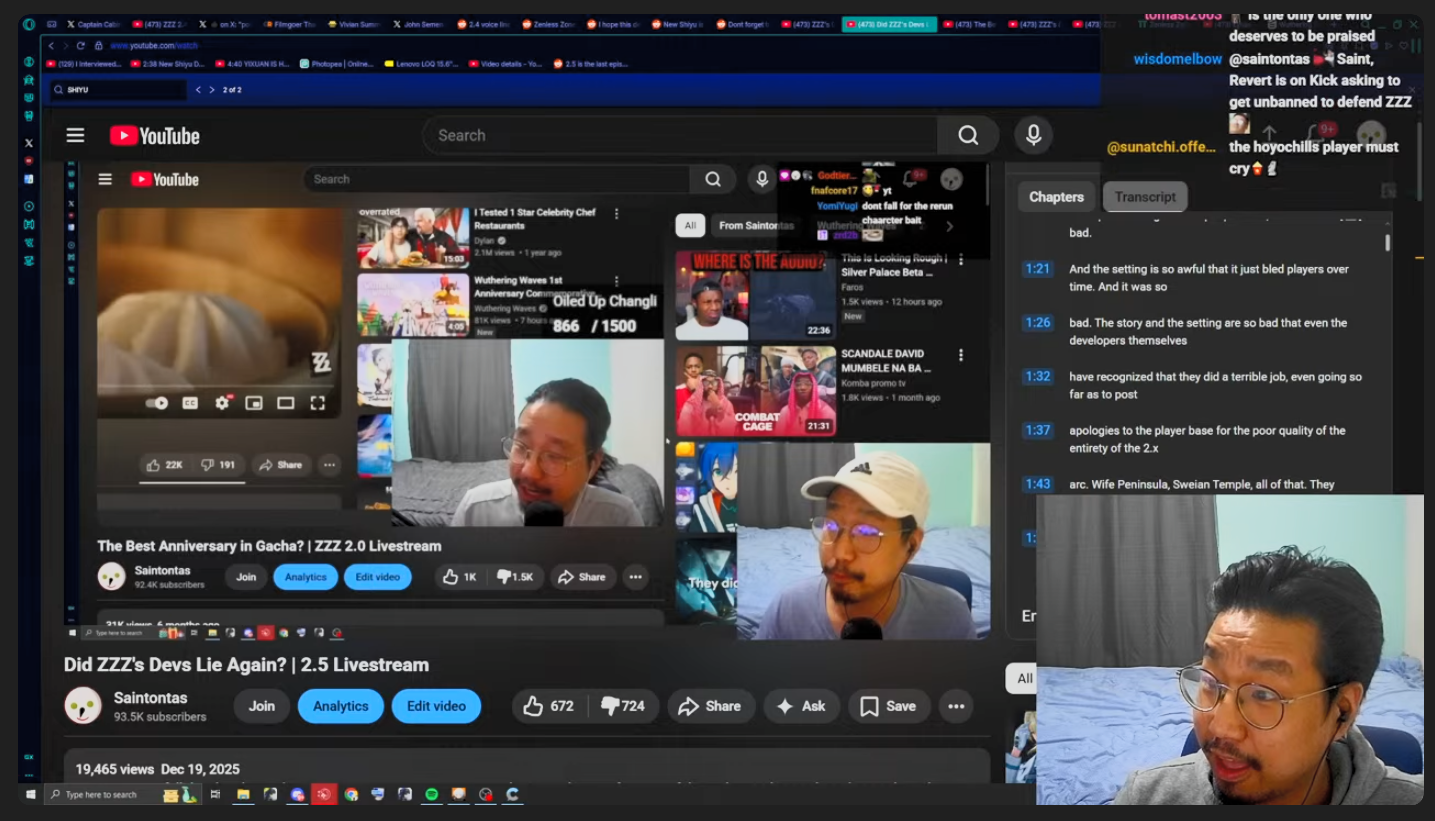Open the Windows Start menu

[31, 795]
